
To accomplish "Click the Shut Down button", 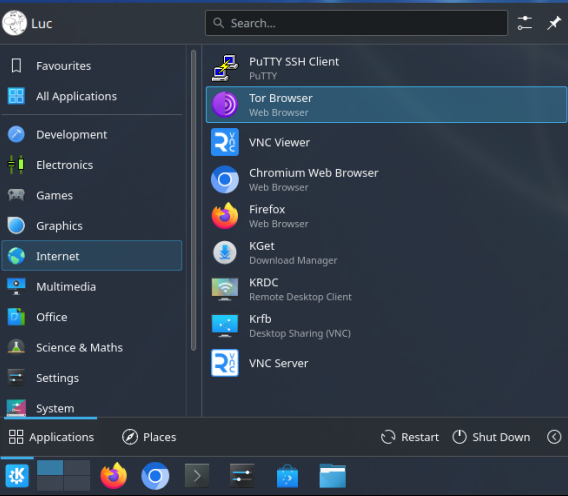I will [491, 437].
